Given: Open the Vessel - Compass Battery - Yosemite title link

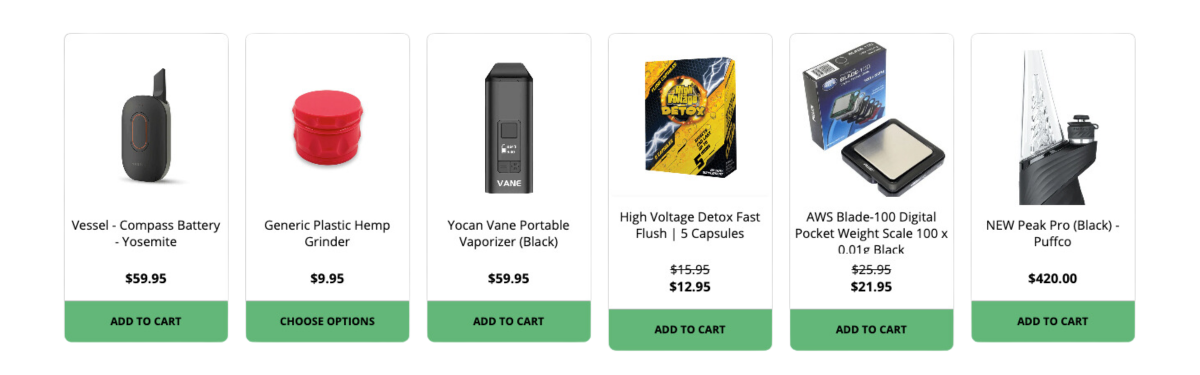Looking at the screenshot, I should point(146,234).
